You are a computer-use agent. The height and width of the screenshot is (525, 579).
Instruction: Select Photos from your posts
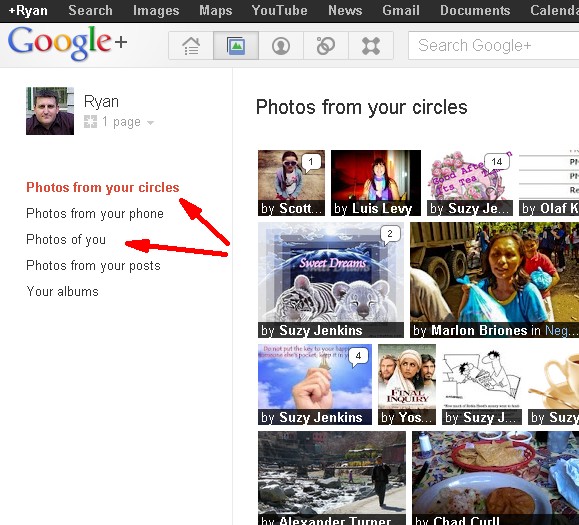pos(93,266)
